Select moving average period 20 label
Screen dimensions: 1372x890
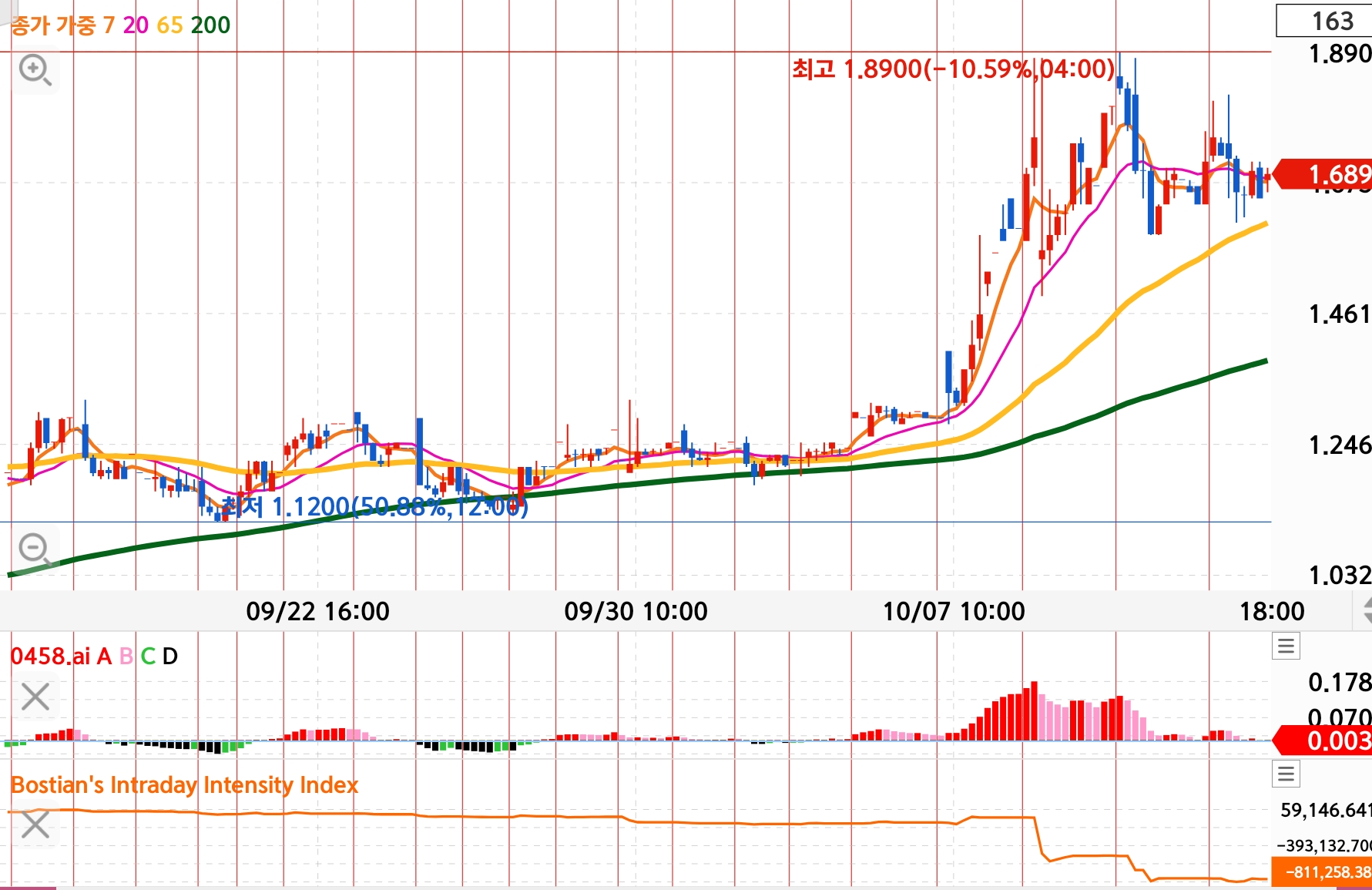tap(136, 25)
